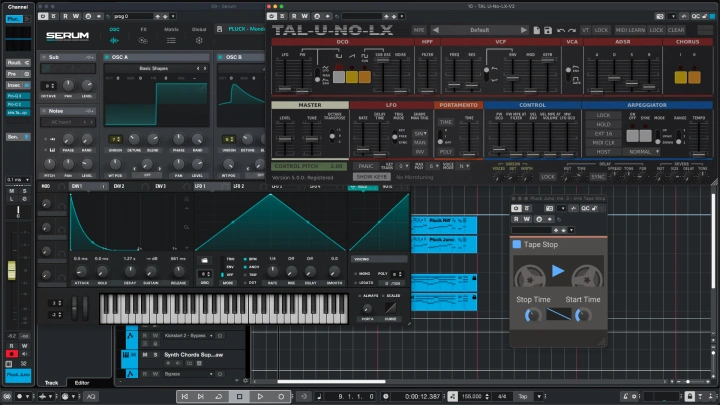Toggle Tape Stop plugin enable checkbox
The image size is (720, 405).
(x=517, y=244)
